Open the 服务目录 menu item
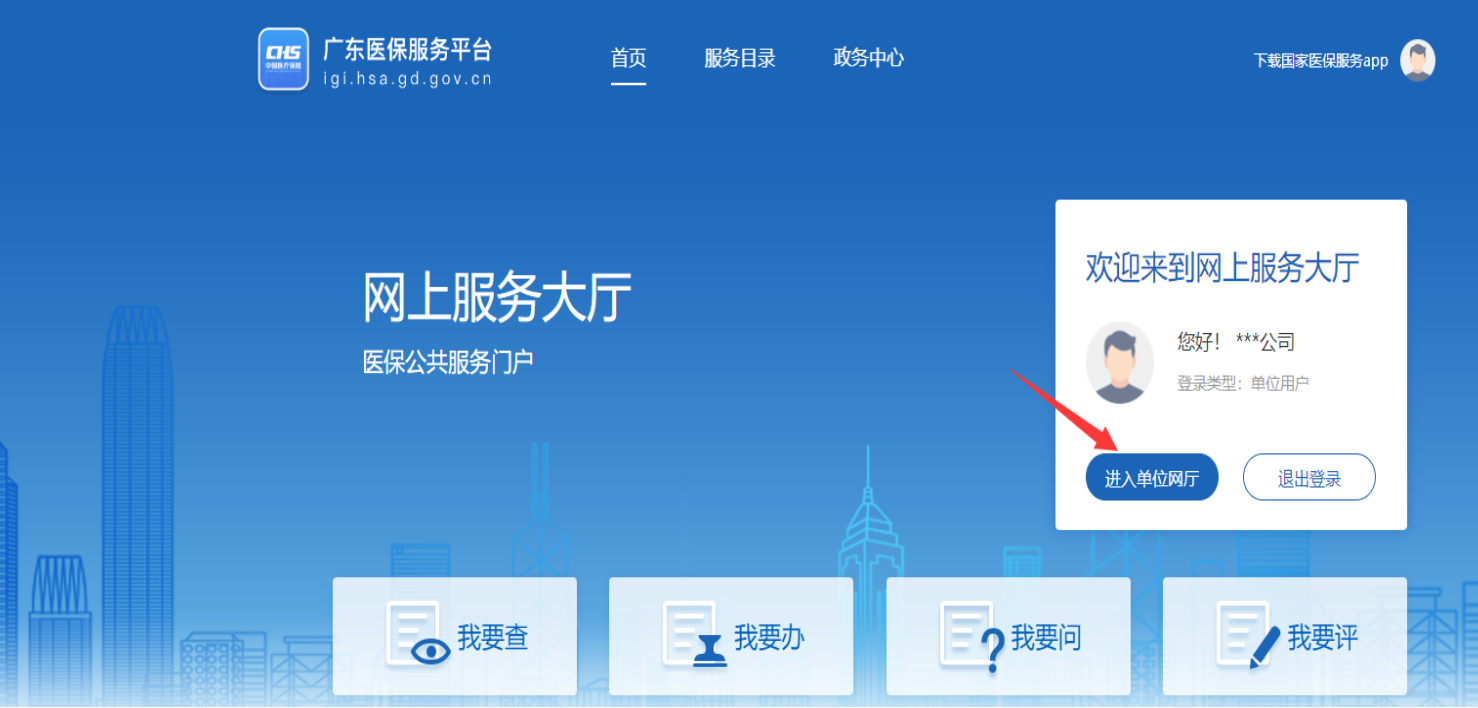 pyautogui.click(x=739, y=58)
